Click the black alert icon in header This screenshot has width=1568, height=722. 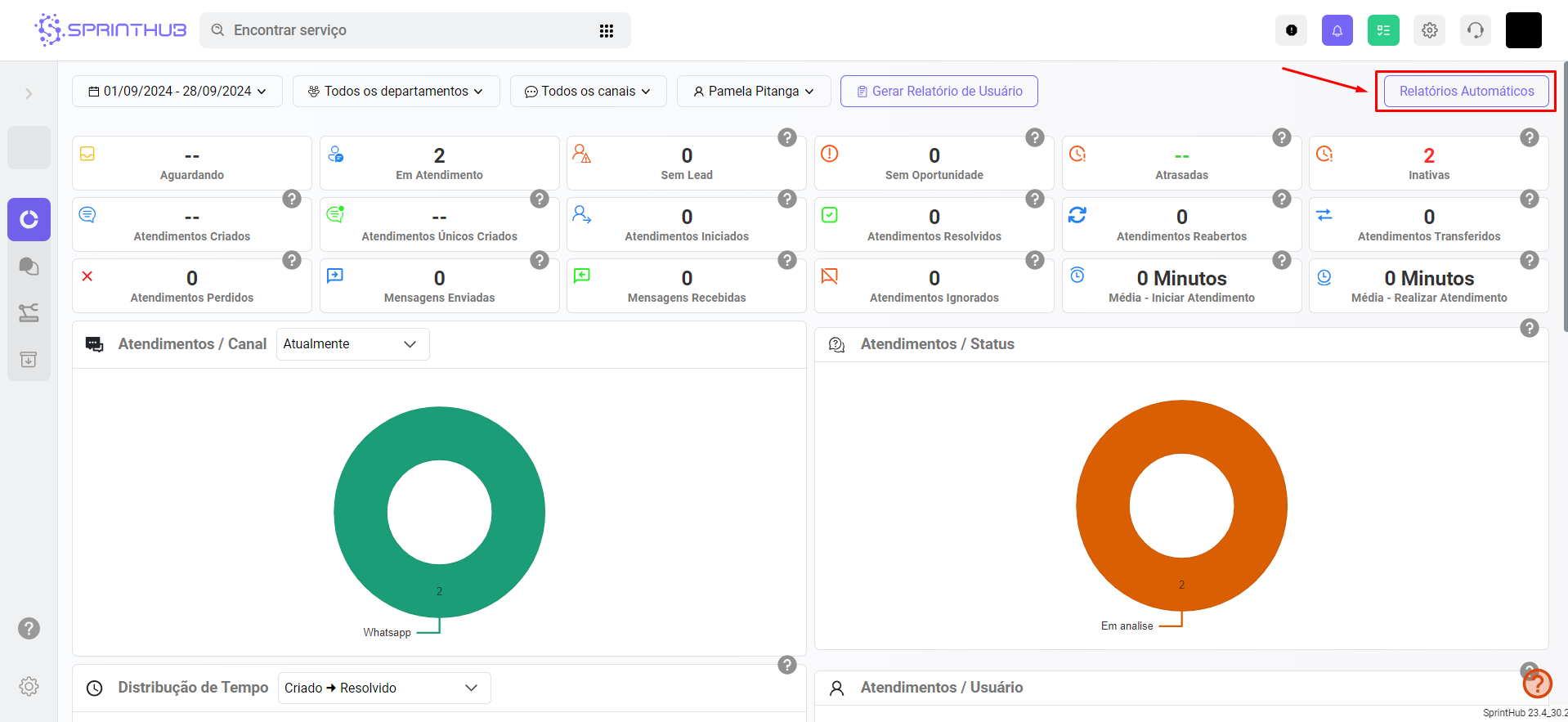pos(1291,30)
